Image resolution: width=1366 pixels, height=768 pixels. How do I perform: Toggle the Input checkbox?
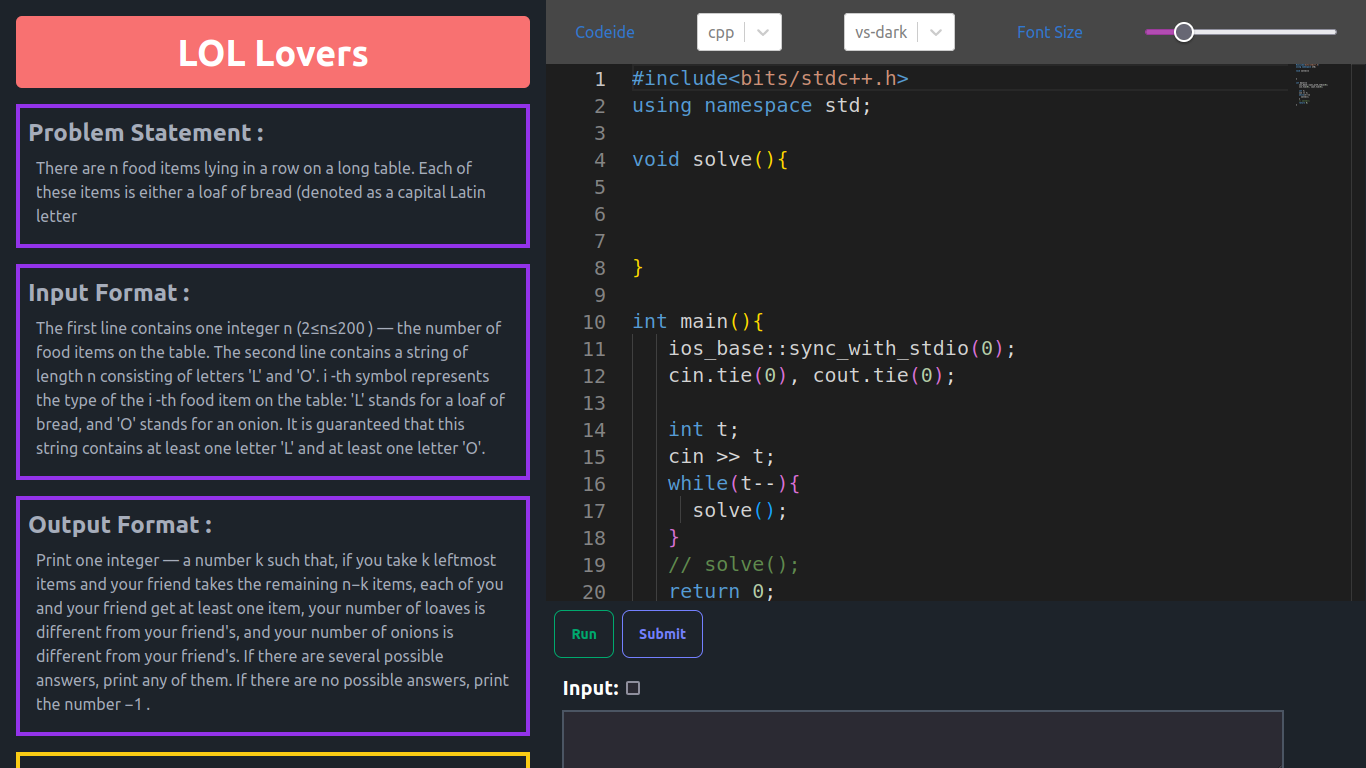(x=633, y=688)
